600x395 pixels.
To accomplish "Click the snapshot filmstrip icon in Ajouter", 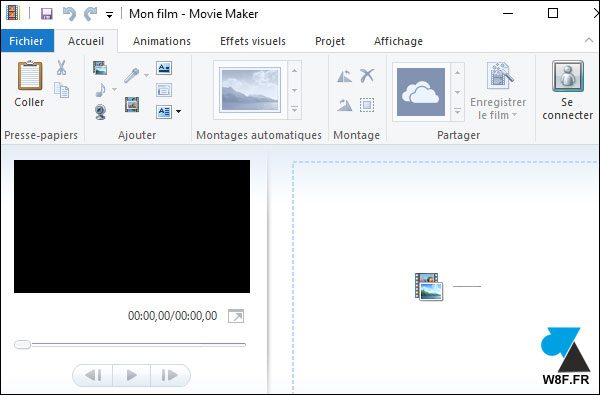I will point(132,104).
